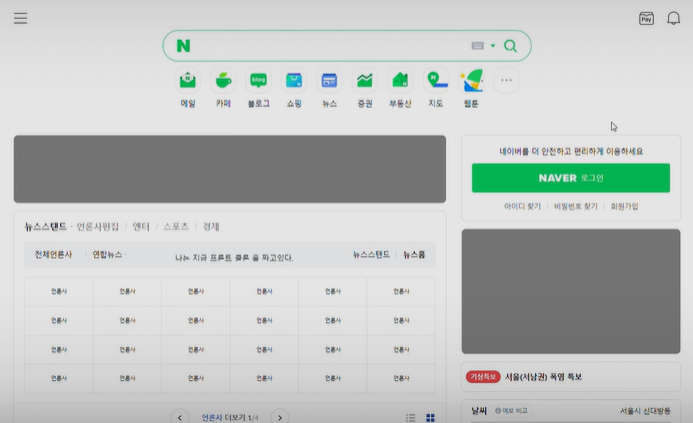The height and width of the screenshot is (423, 693).
Task: Switch to the 스포츠 tab
Action: click(176, 227)
